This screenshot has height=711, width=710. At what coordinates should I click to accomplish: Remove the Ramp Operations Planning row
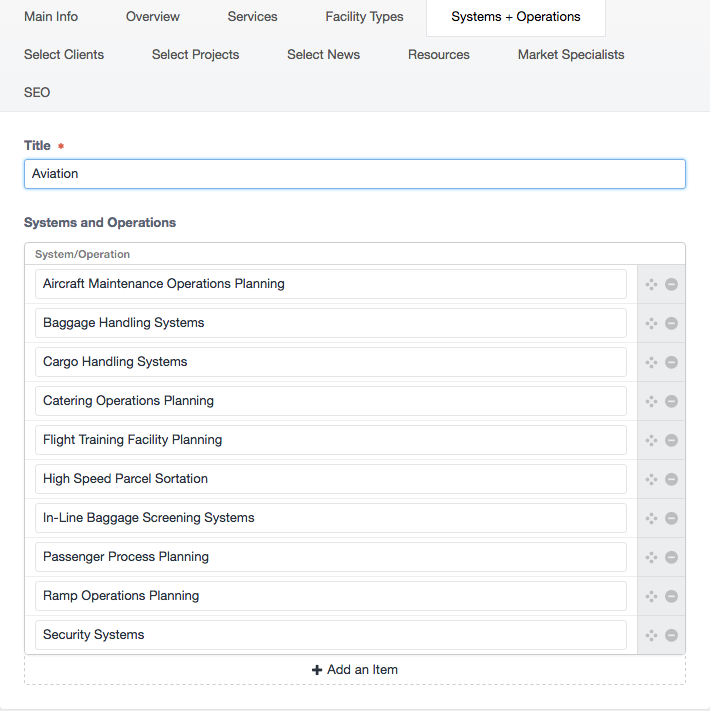(x=671, y=596)
